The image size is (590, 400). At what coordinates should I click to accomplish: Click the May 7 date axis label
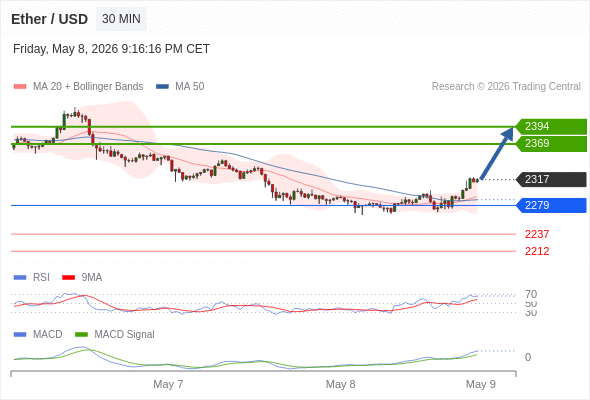[x=168, y=384]
